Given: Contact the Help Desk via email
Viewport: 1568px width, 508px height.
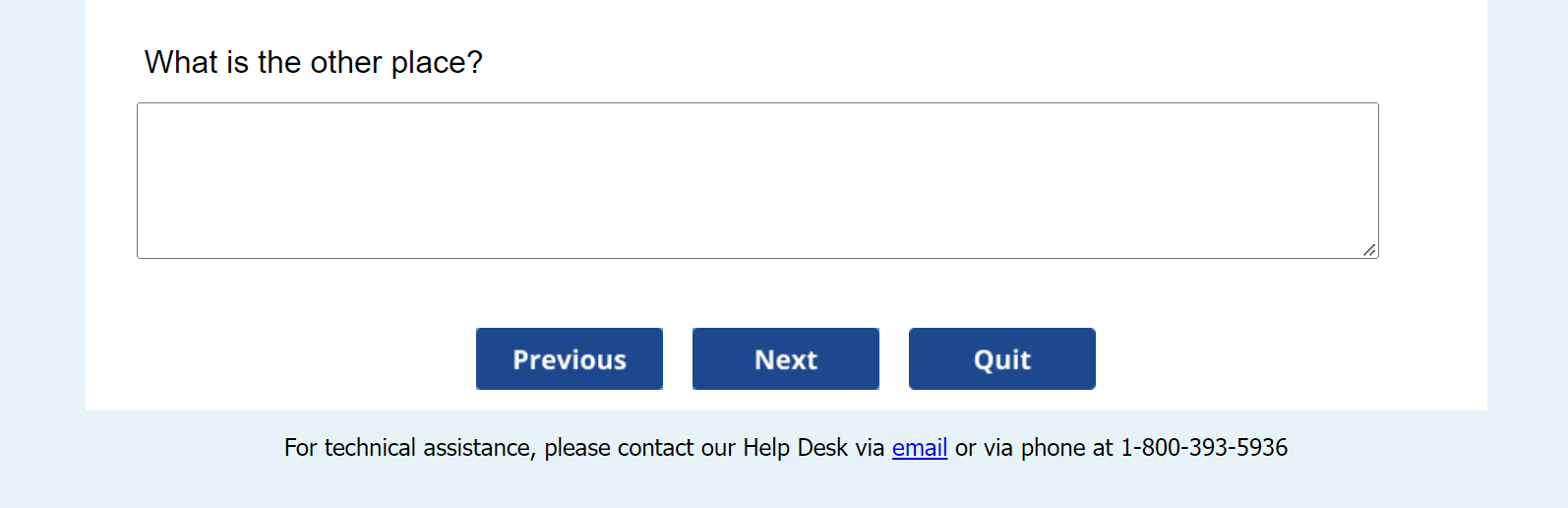Looking at the screenshot, I should pos(919,448).
